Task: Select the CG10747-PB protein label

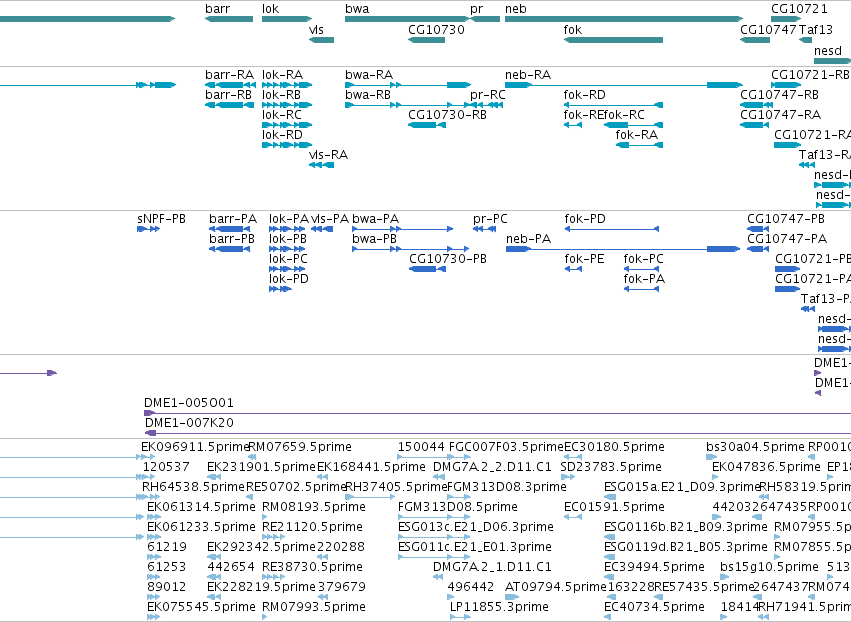Action: tap(786, 219)
